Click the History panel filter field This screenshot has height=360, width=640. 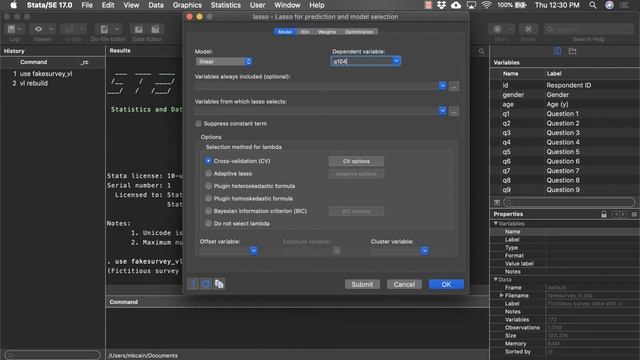click(x=53, y=355)
